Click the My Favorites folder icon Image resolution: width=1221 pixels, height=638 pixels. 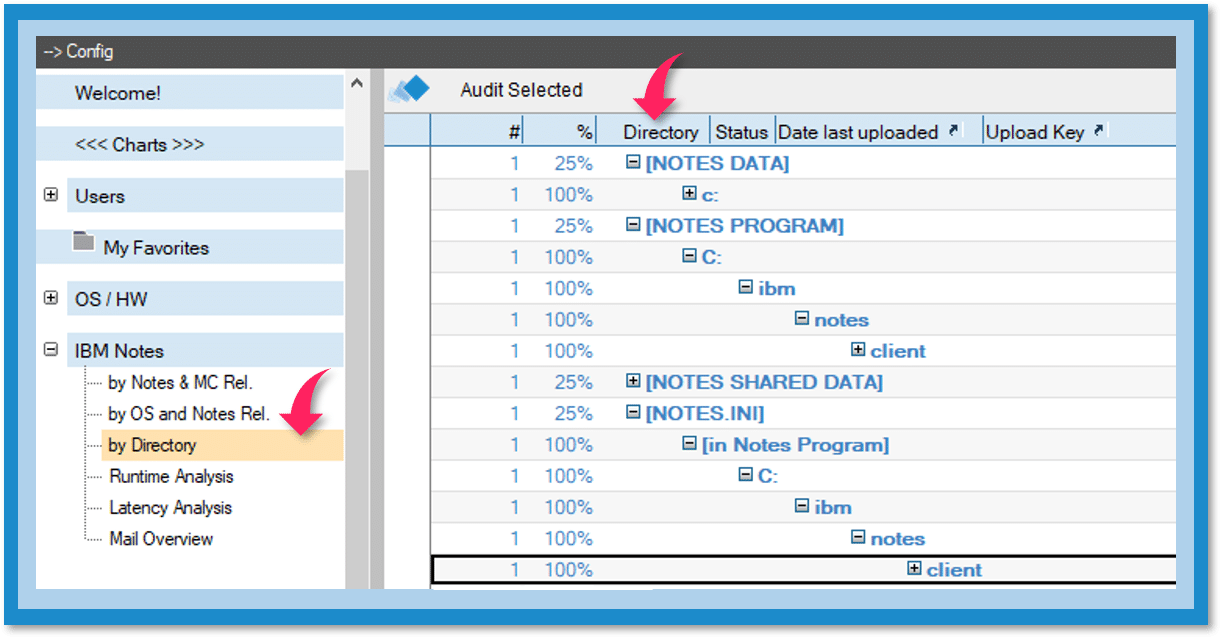[x=84, y=243]
